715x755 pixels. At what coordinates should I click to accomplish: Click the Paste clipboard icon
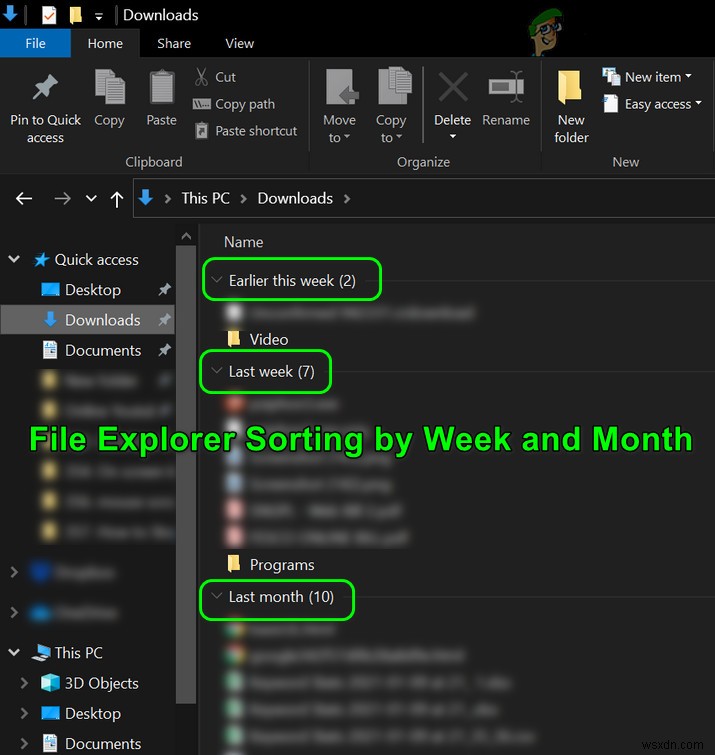pyautogui.click(x=161, y=87)
